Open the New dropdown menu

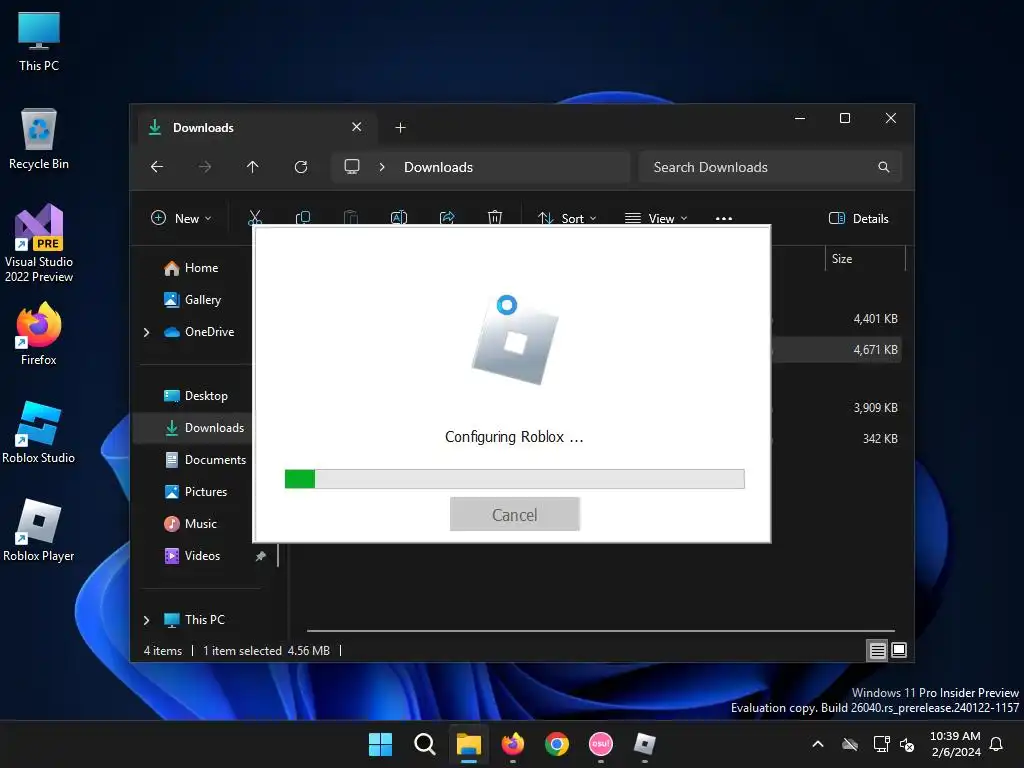181,219
